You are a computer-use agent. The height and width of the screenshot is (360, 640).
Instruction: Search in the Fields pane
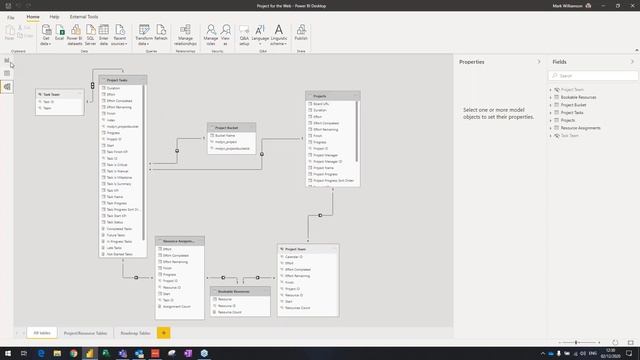coord(593,76)
